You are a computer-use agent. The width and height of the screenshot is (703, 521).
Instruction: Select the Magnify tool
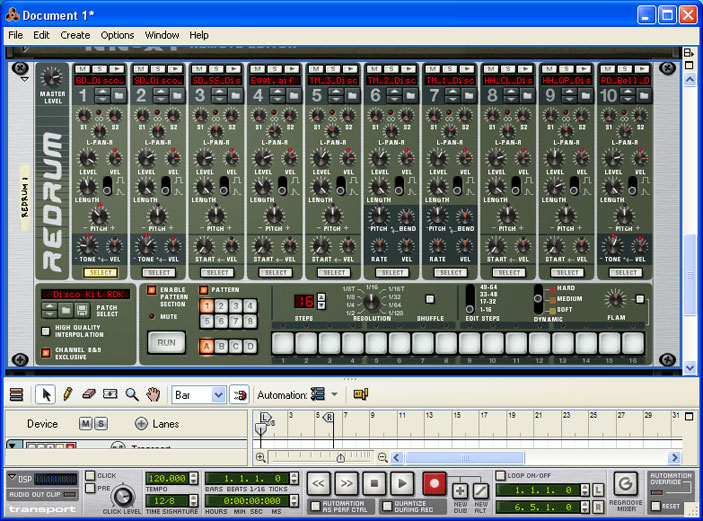[x=132, y=395]
